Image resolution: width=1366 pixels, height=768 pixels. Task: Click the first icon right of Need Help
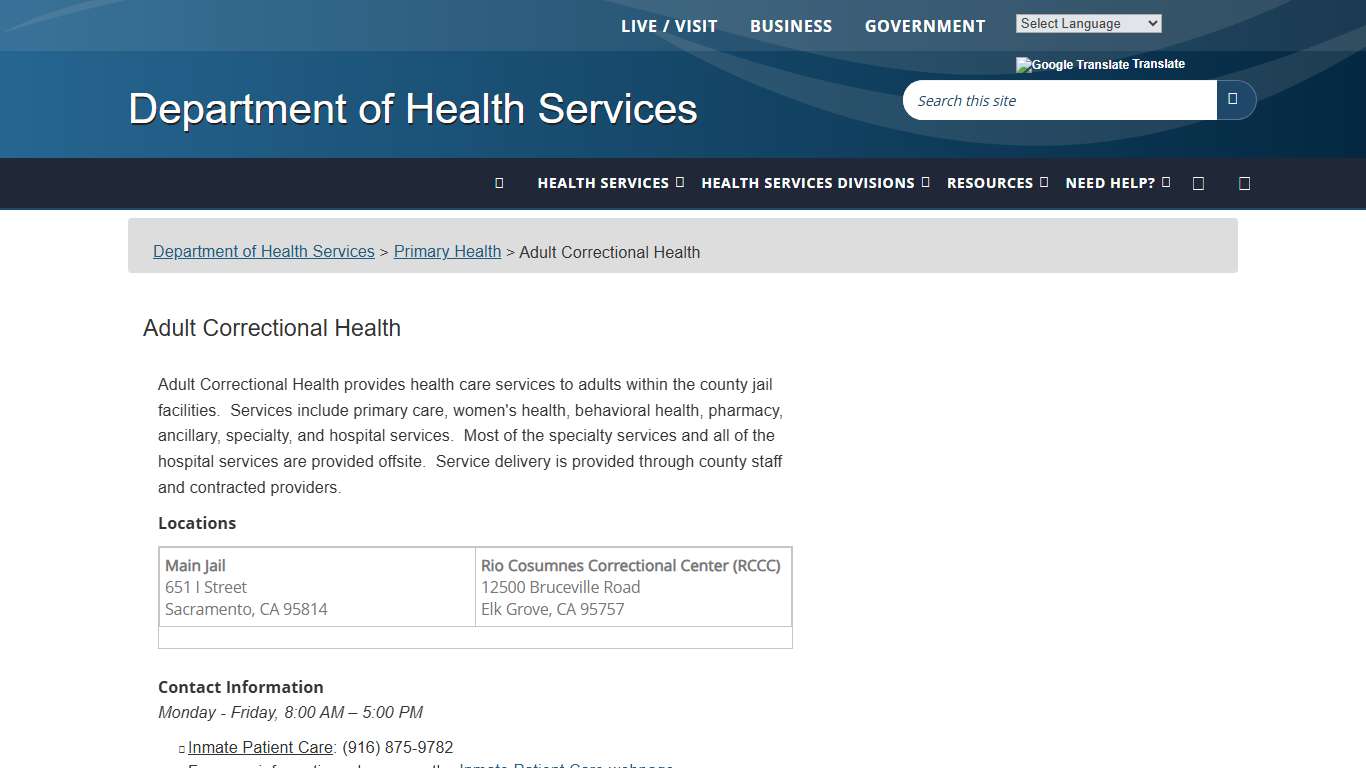(1198, 183)
